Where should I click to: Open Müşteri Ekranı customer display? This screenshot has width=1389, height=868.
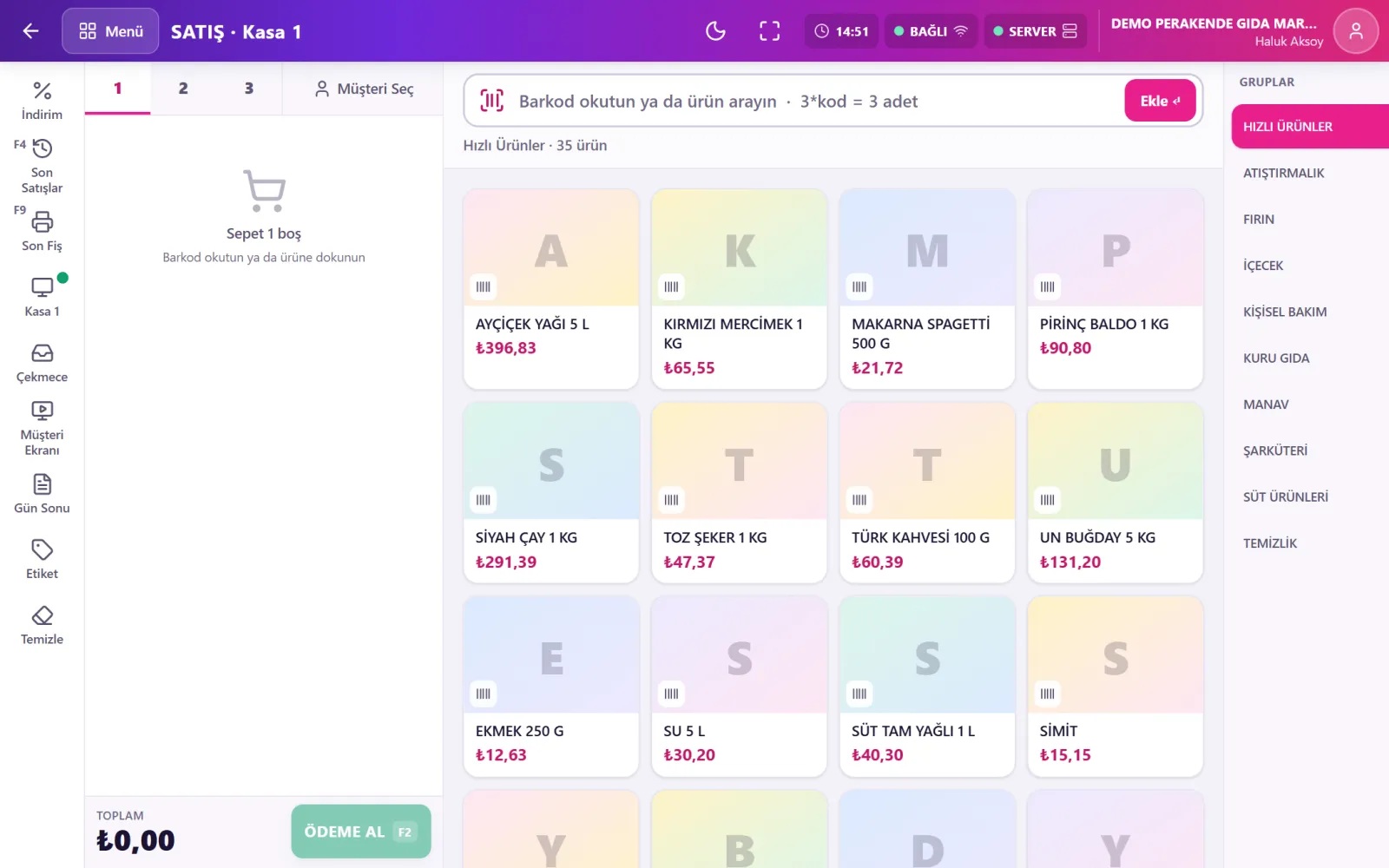point(42,428)
